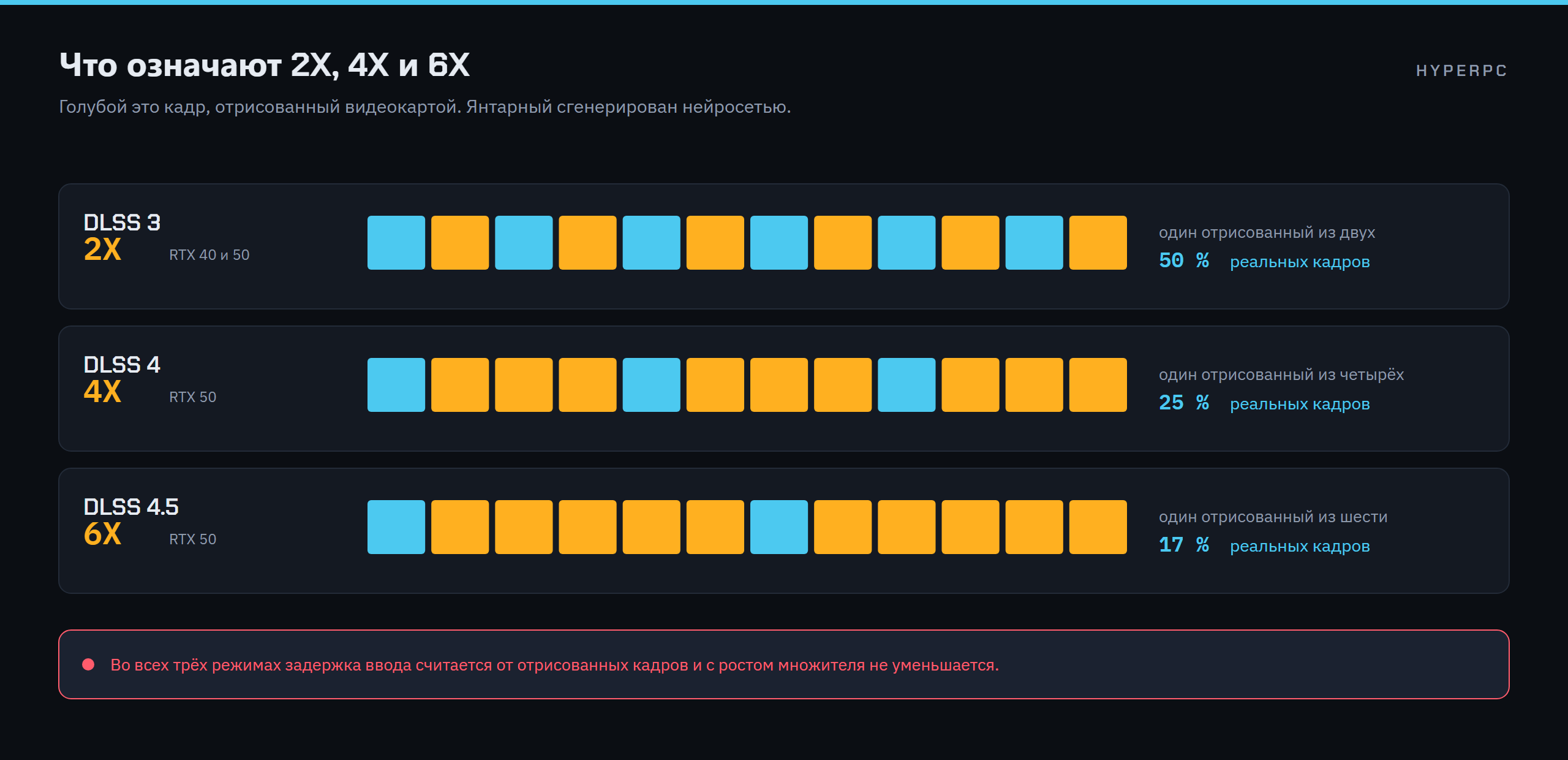Click the "RTX 40 и 50" label
The image size is (1568, 760).
(209, 255)
